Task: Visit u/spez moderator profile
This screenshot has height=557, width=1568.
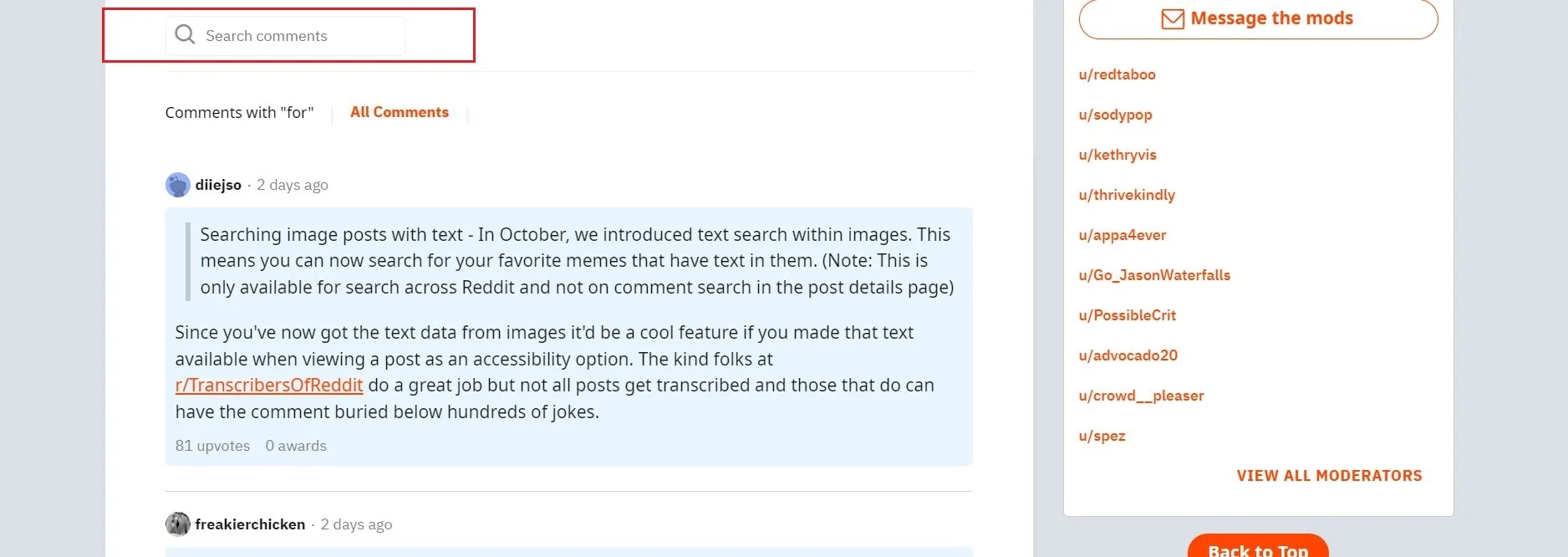Action: click(x=1102, y=436)
